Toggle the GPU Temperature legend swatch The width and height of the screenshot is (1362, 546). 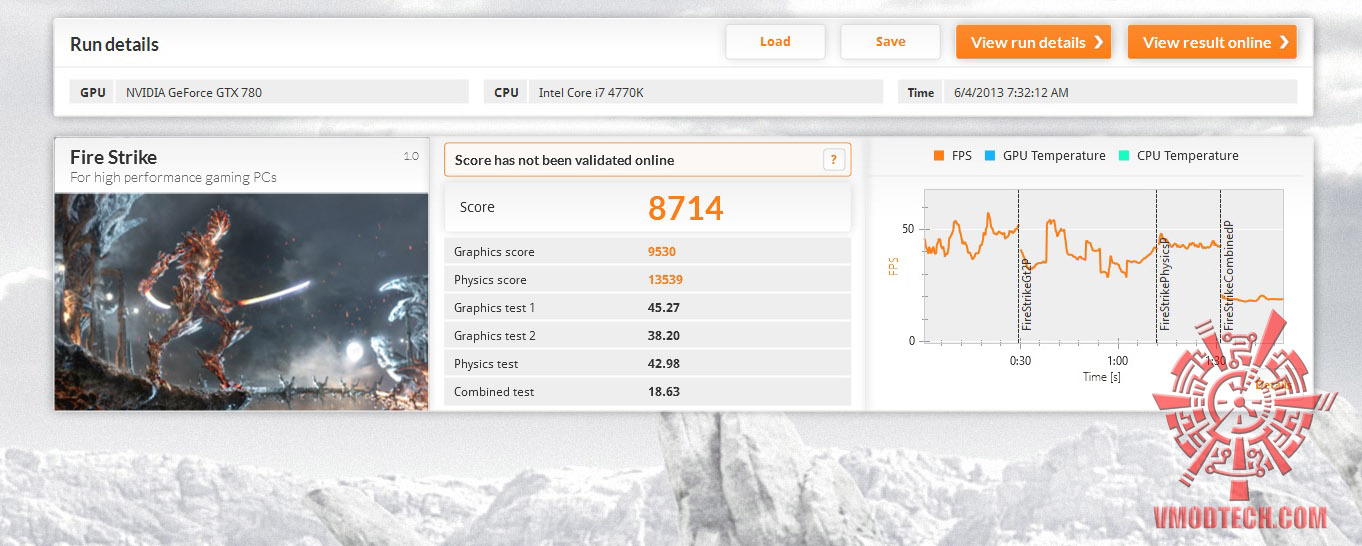tap(990, 156)
